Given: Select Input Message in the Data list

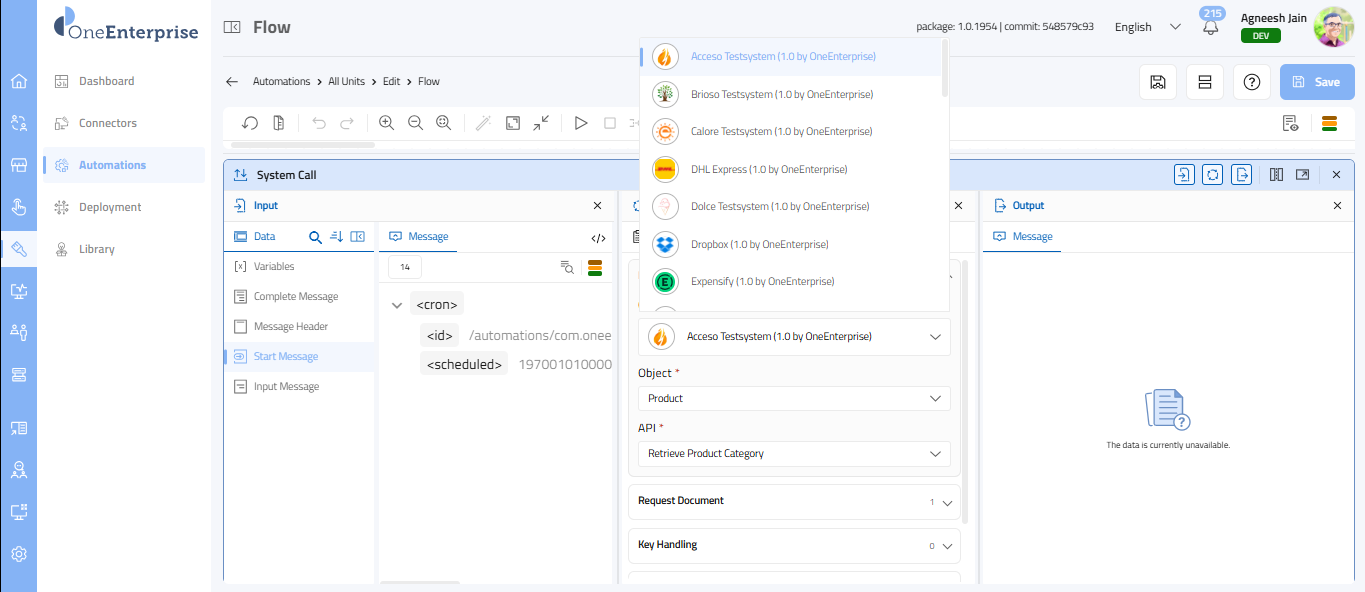Looking at the screenshot, I should [x=286, y=387].
